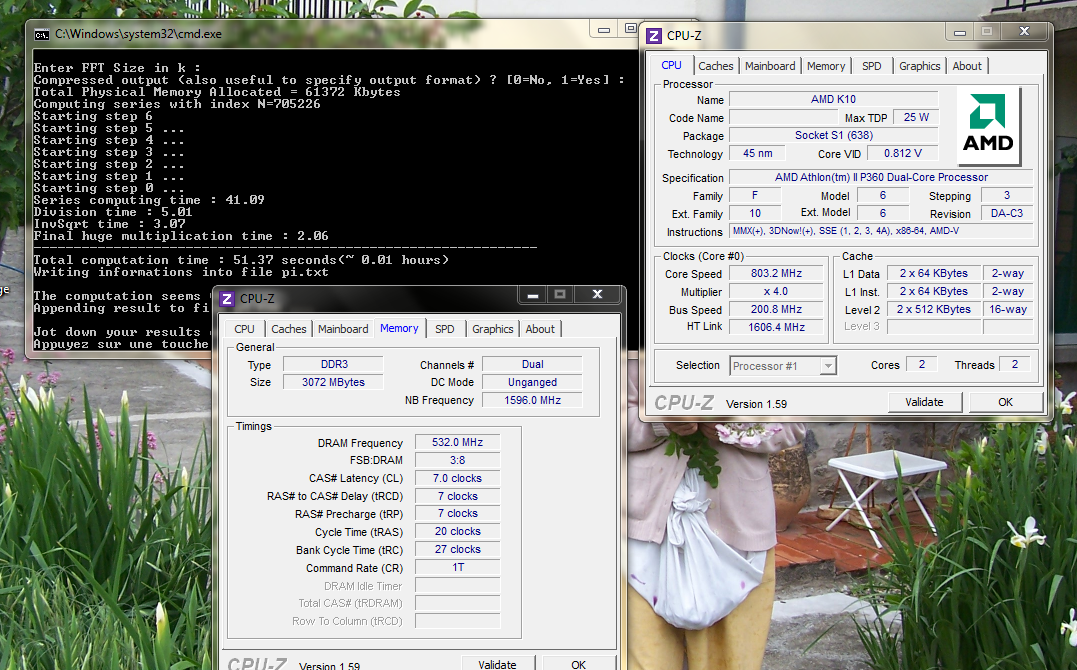Image resolution: width=1077 pixels, height=670 pixels.
Task: Open SPD tab in Memory CPU-Z window
Action: coord(444,329)
